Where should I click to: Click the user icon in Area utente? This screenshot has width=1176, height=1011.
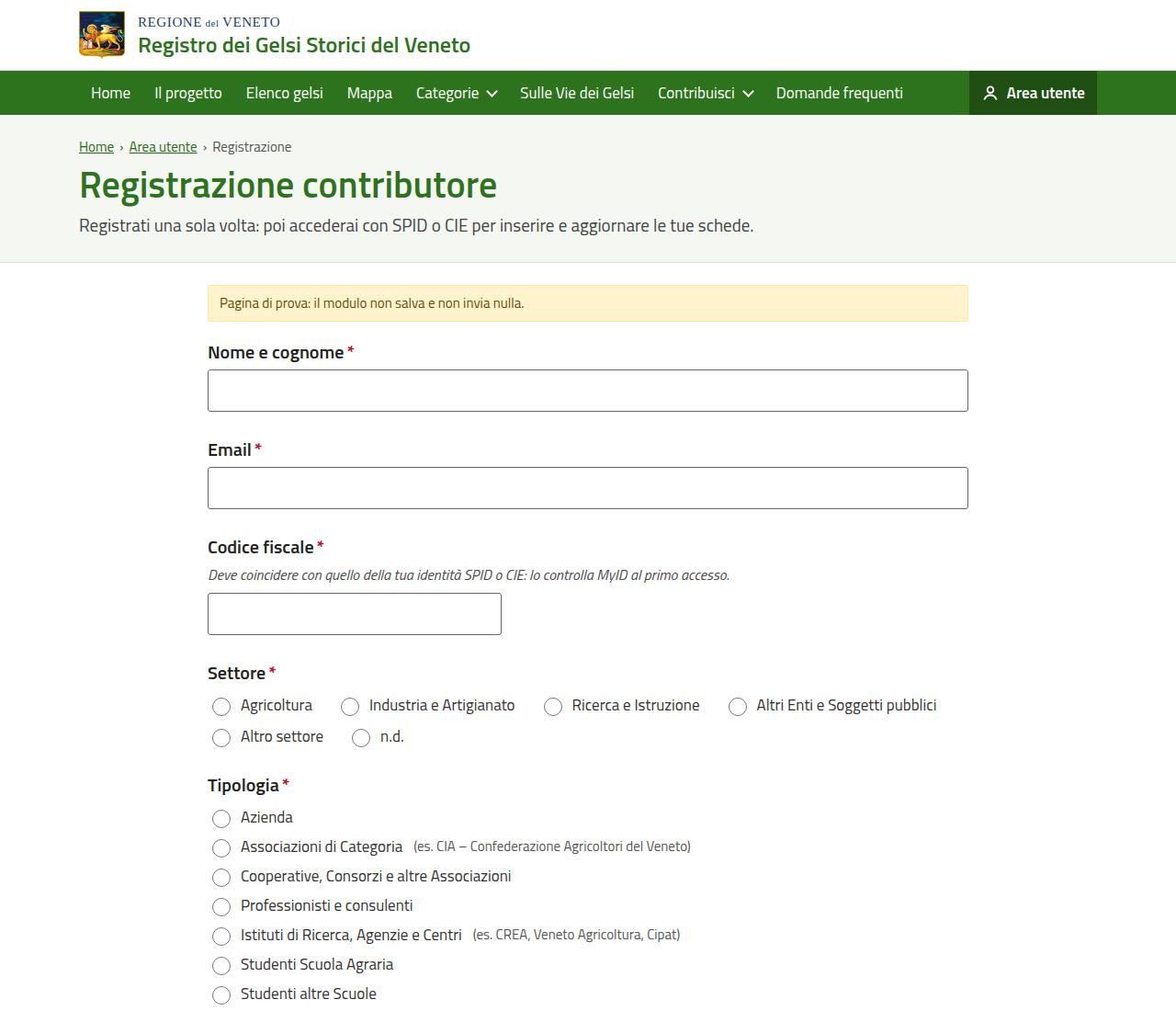pyautogui.click(x=990, y=93)
